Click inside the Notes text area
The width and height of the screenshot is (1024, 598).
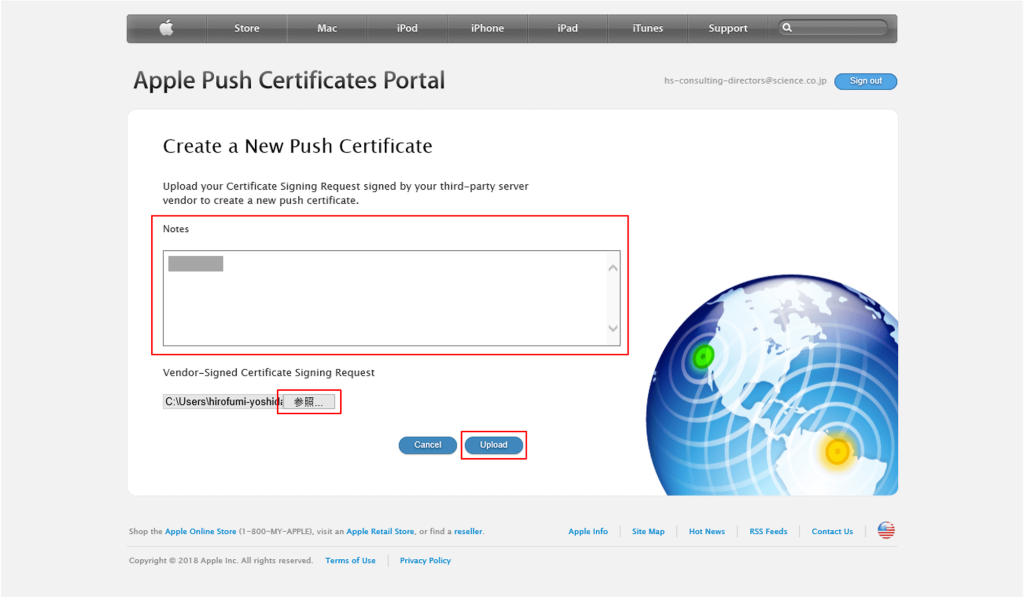tap(391, 298)
